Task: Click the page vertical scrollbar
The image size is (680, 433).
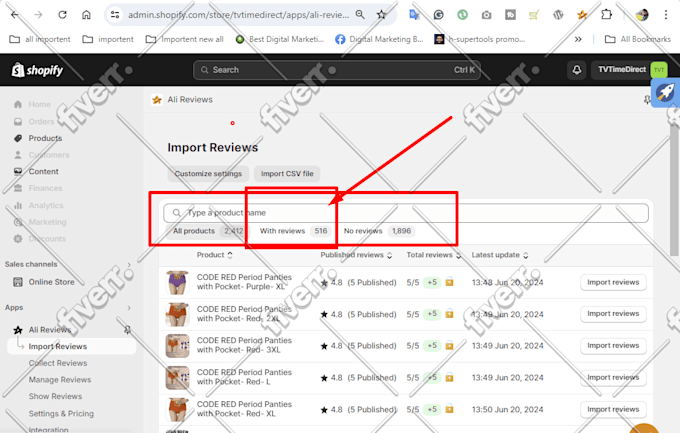Action: (674, 191)
